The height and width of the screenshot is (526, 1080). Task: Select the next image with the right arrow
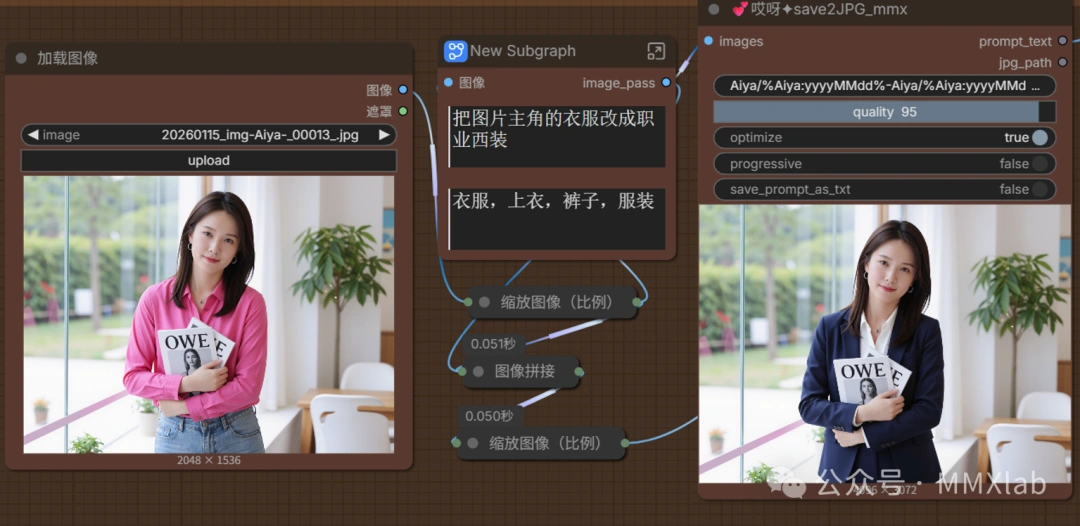(384, 135)
